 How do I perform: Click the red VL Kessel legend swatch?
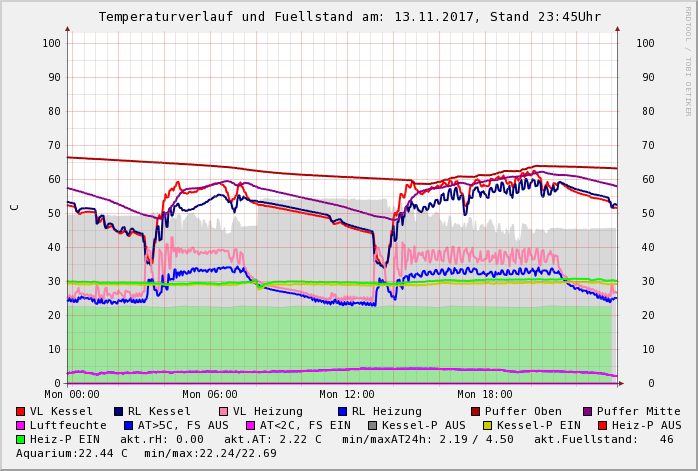(21, 411)
